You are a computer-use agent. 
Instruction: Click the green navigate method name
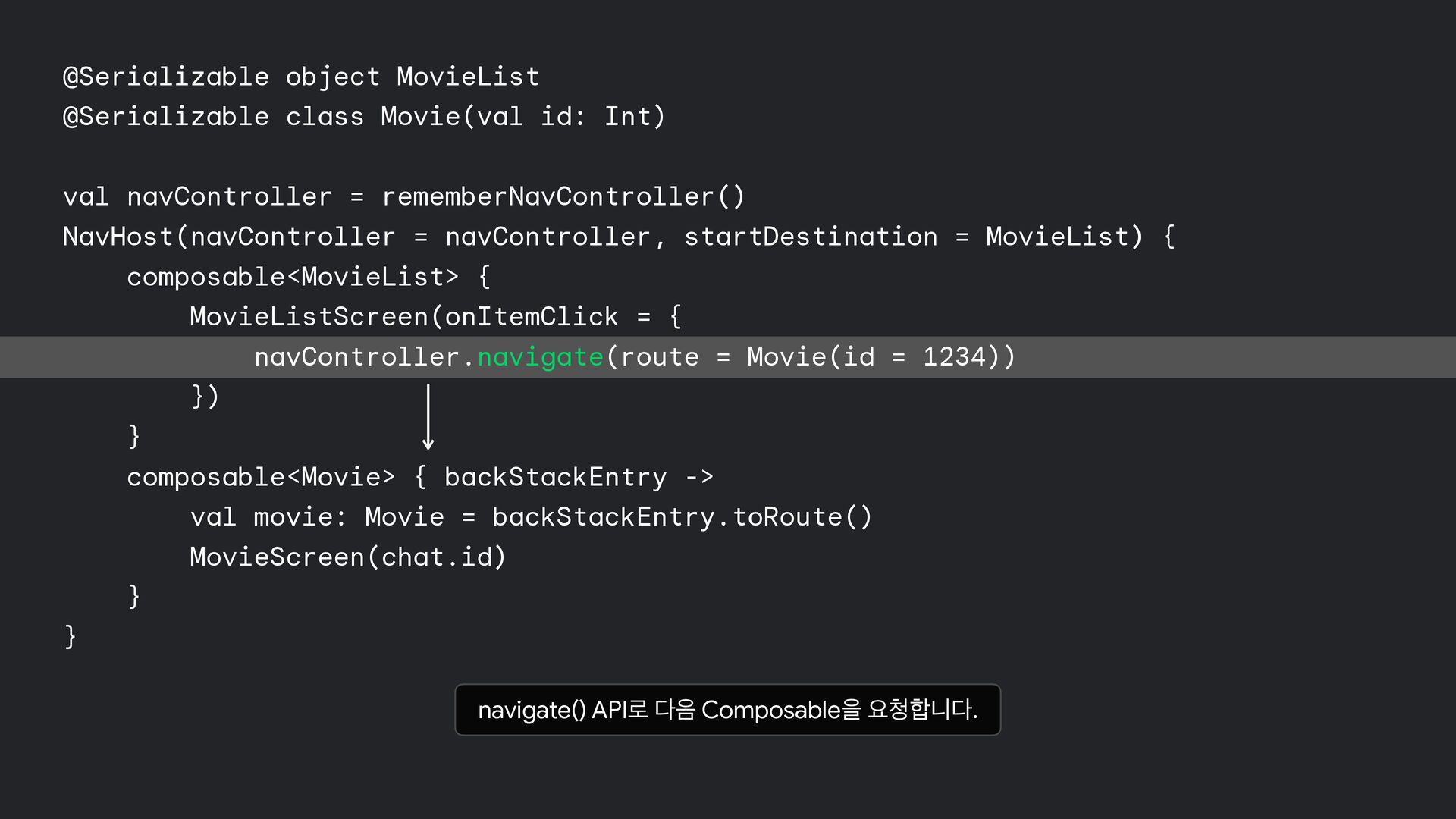540,357
